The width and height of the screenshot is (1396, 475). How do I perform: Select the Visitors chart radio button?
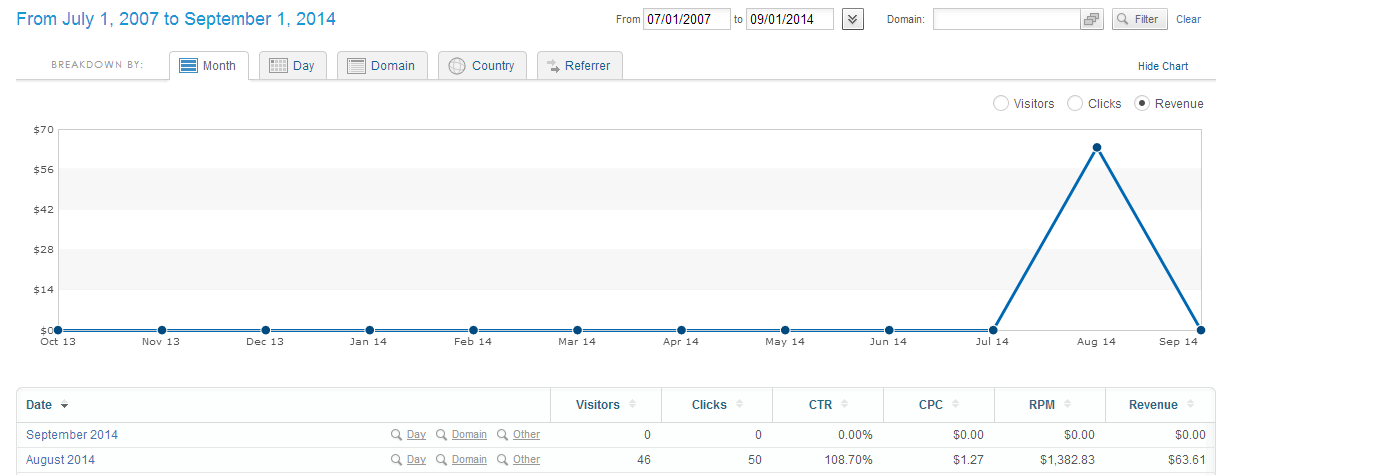(x=1001, y=103)
